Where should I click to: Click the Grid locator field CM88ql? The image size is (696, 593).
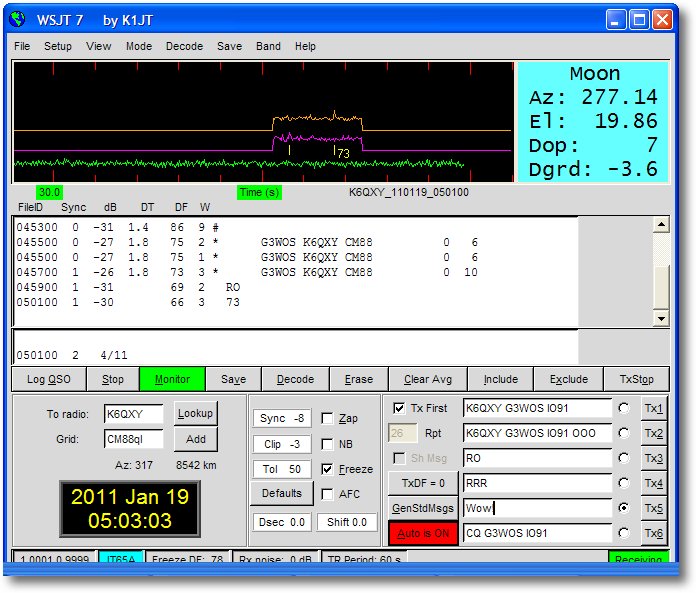(x=134, y=439)
